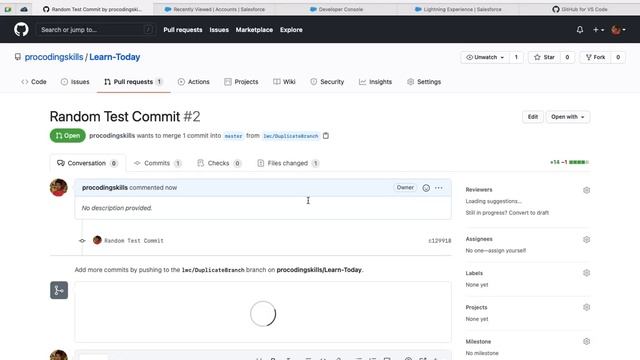Open the Learn-Today repository link
The image size is (640, 360).
click(115, 57)
